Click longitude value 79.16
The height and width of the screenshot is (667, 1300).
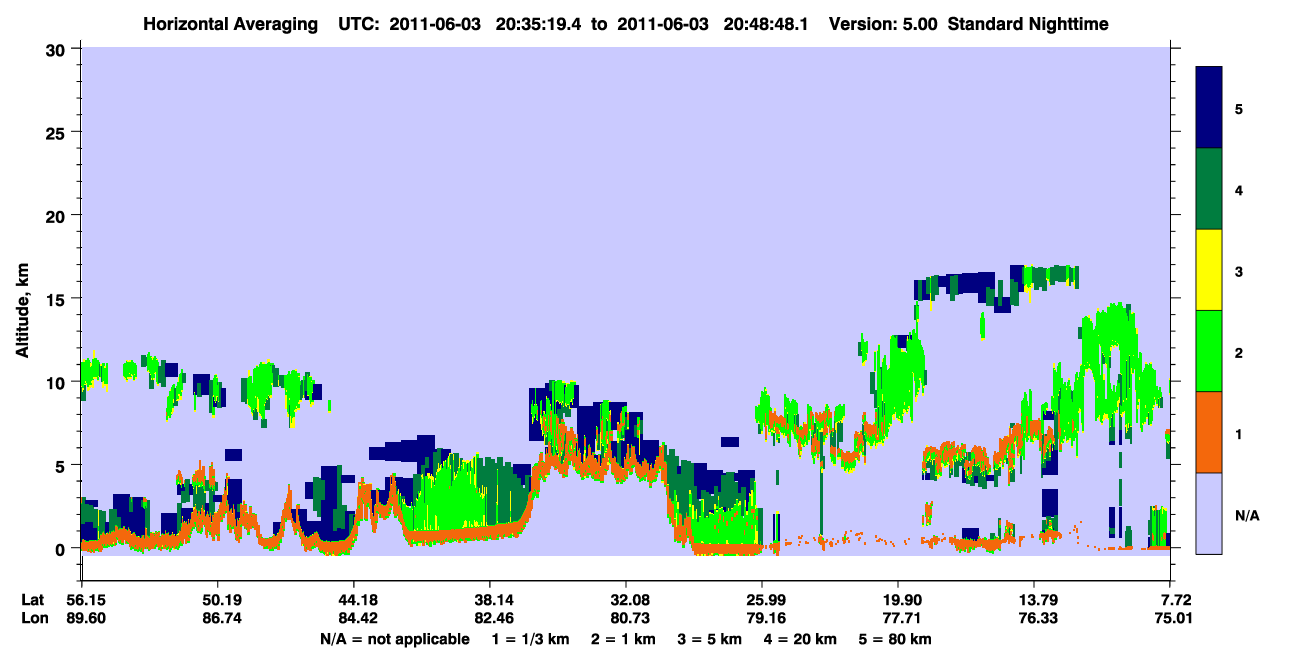(x=762, y=619)
